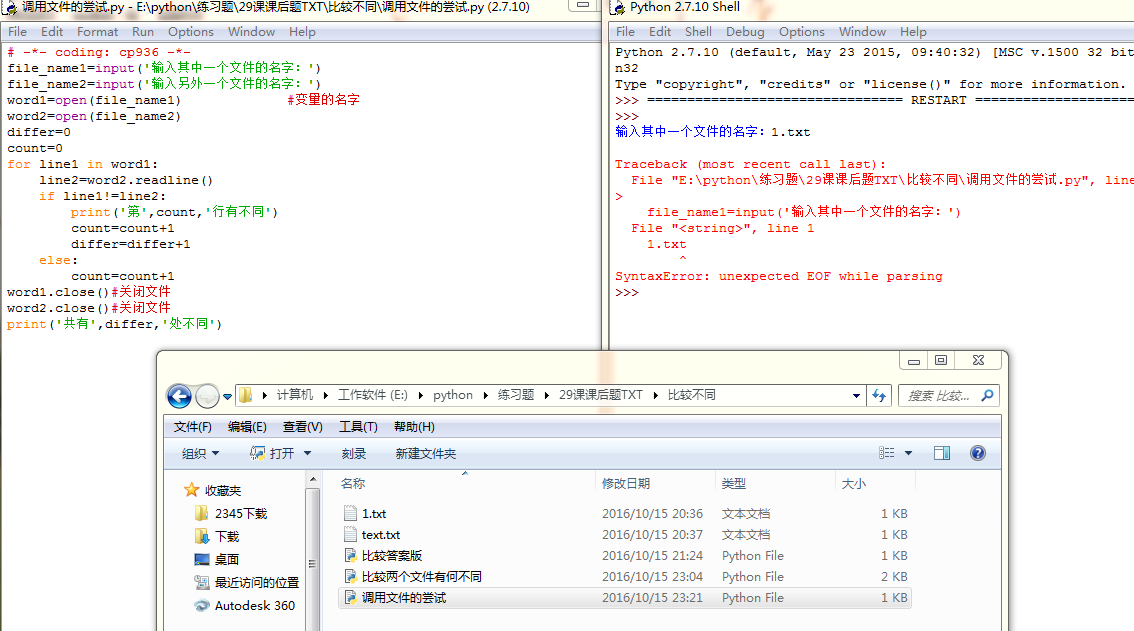Toggle the preview pane icon in Explorer
Screen dimensions: 1134x631
(941, 453)
